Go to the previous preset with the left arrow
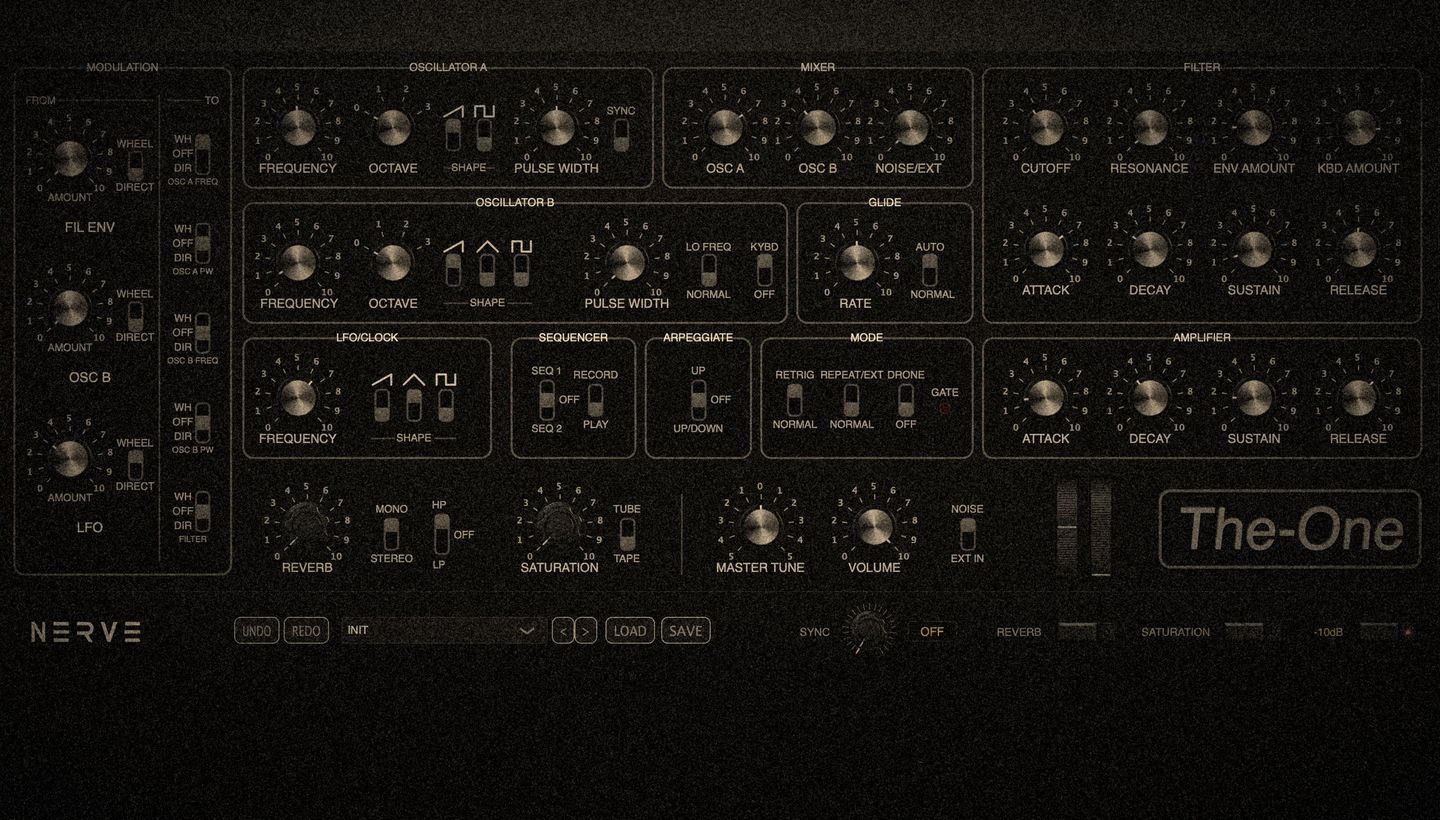 (563, 631)
